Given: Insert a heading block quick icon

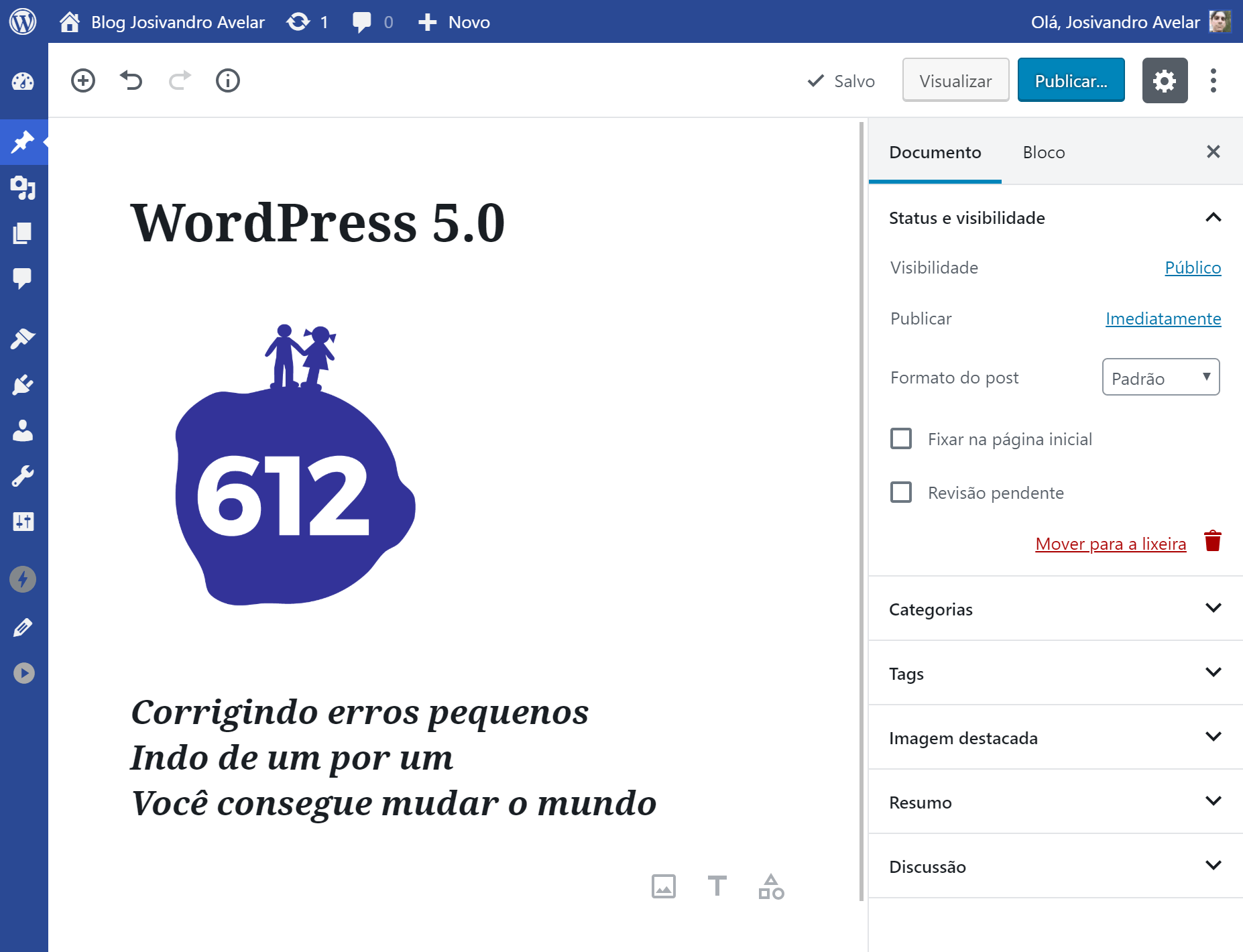Looking at the screenshot, I should tap(717, 886).
